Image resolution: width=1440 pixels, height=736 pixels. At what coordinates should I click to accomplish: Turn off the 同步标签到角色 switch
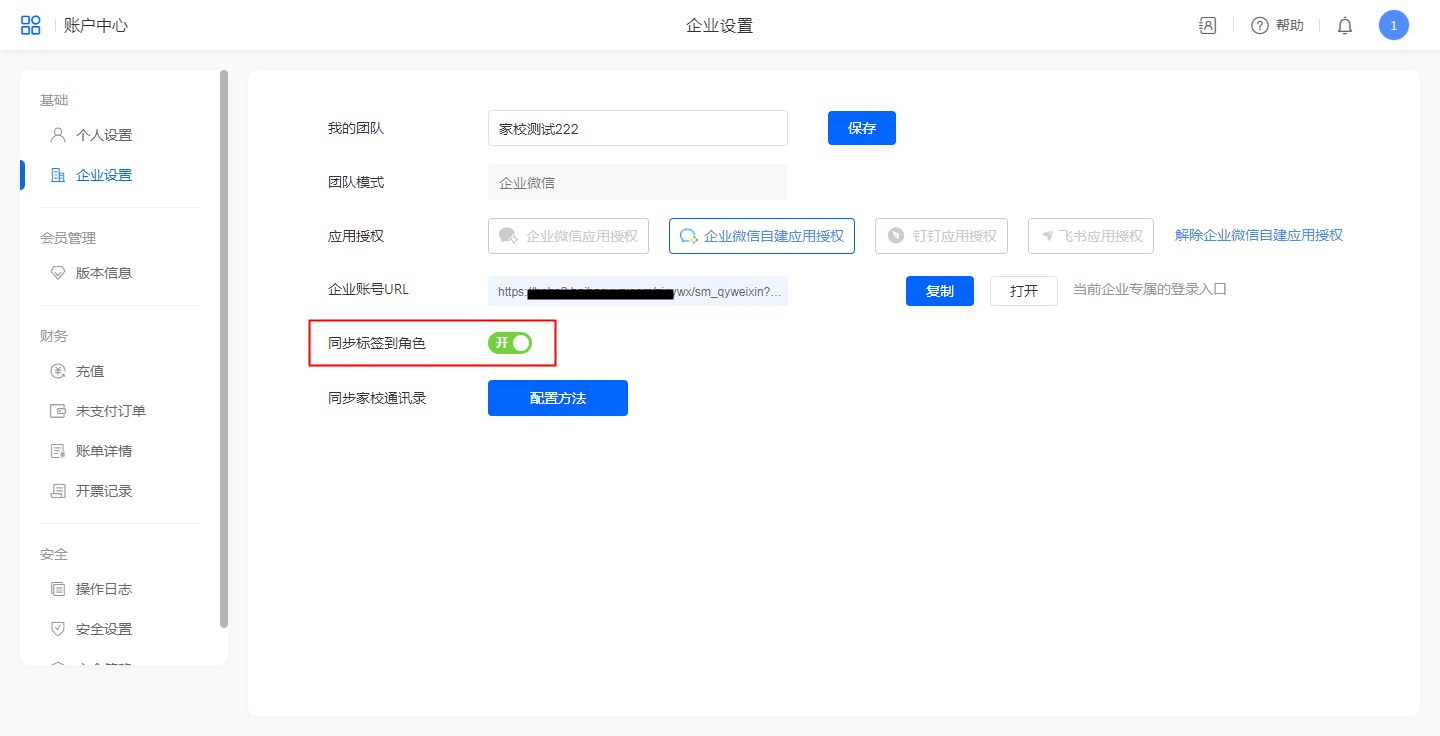[x=510, y=343]
